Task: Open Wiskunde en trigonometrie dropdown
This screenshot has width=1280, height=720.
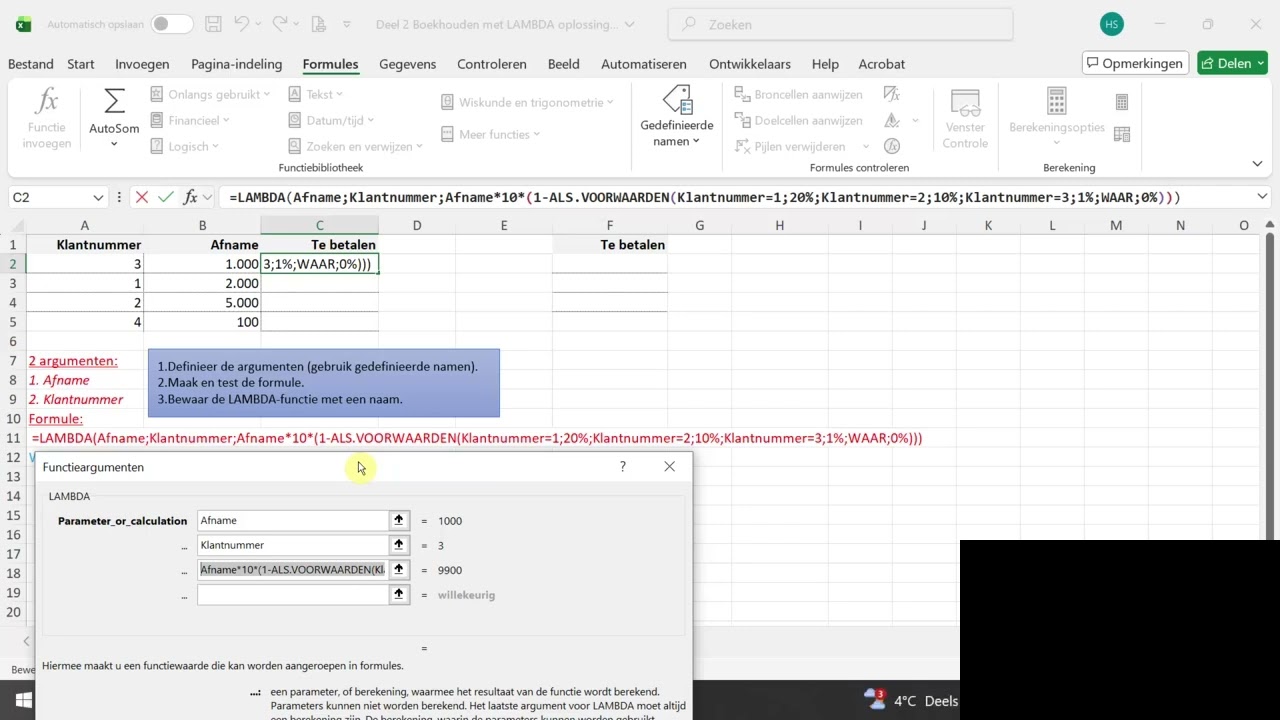Action: tap(527, 102)
